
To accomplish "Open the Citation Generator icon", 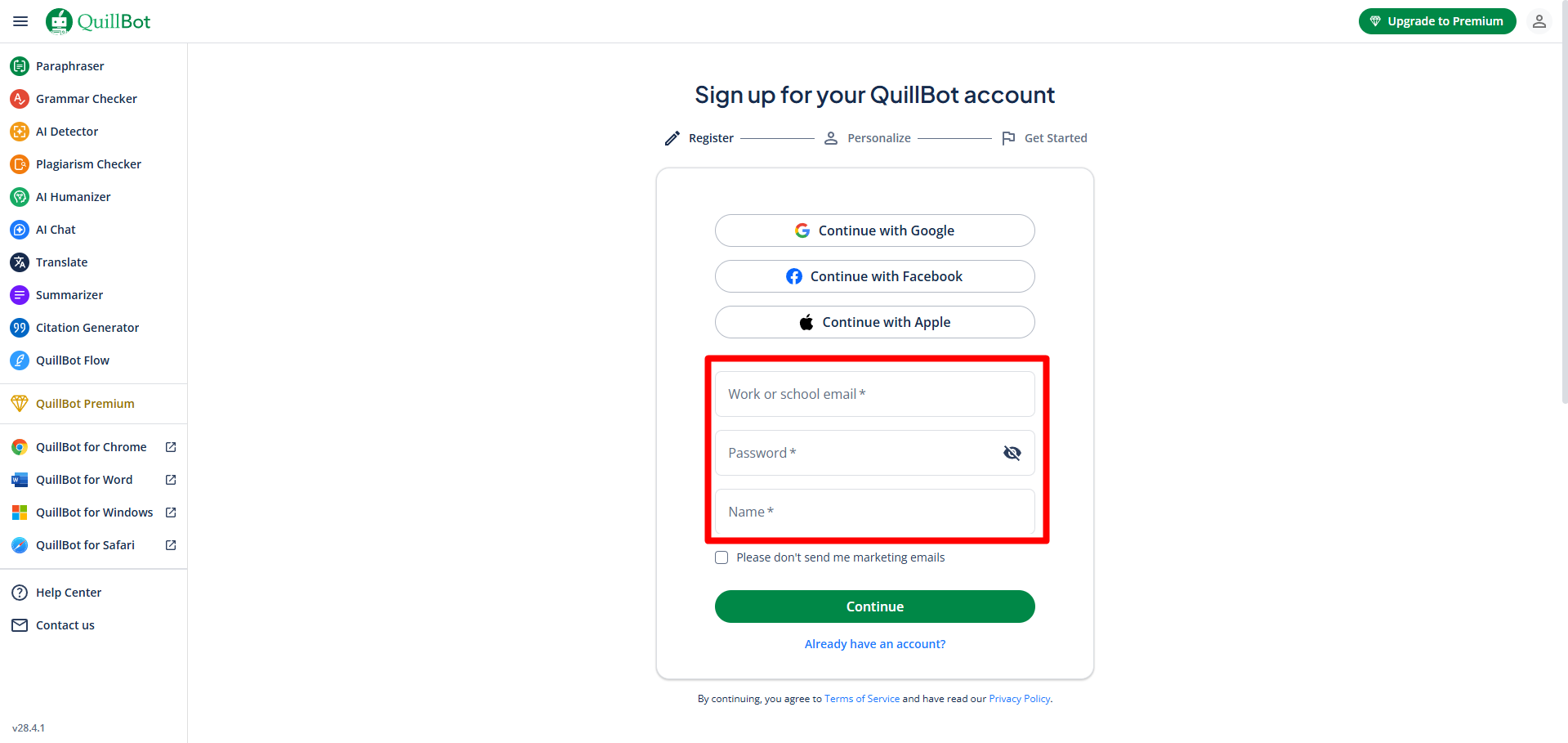I will click(20, 328).
